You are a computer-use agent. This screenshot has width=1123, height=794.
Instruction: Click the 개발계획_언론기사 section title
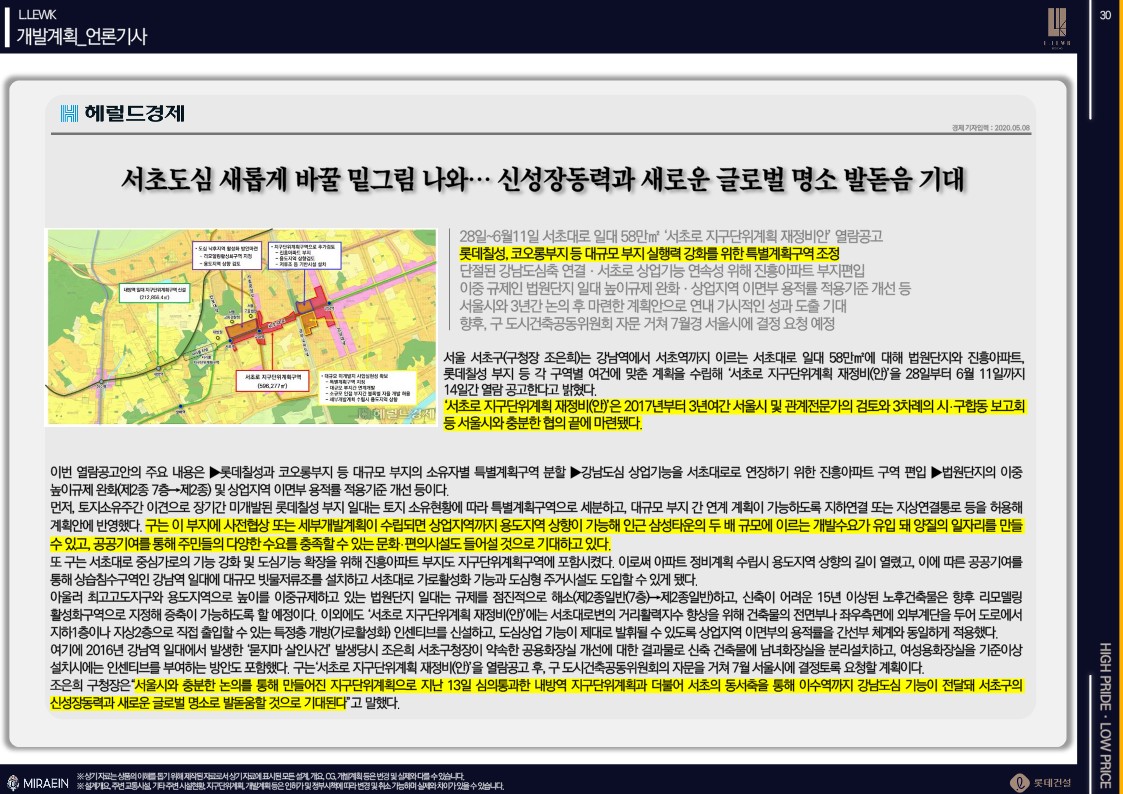(x=82, y=36)
